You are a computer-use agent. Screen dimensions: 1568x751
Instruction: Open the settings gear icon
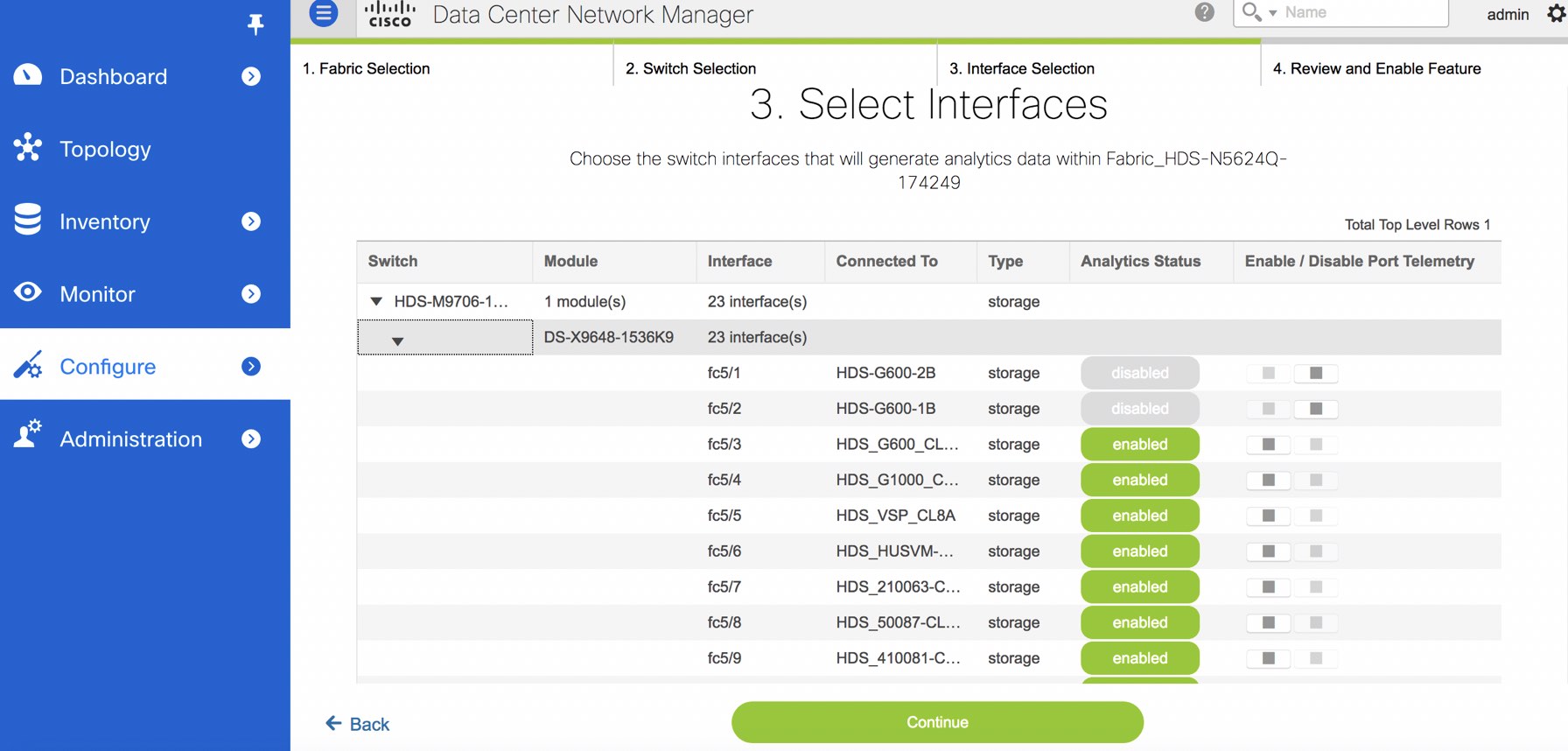pyautogui.click(x=1557, y=13)
